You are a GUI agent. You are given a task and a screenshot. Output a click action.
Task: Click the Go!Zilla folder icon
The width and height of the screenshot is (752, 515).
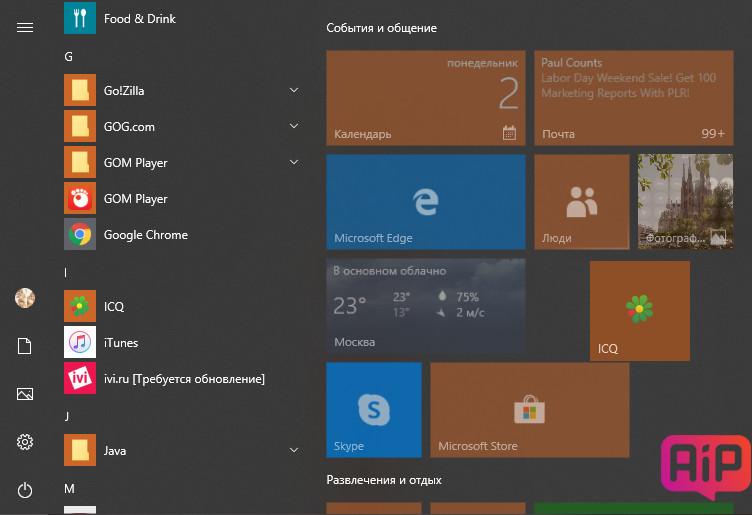(x=80, y=90)
